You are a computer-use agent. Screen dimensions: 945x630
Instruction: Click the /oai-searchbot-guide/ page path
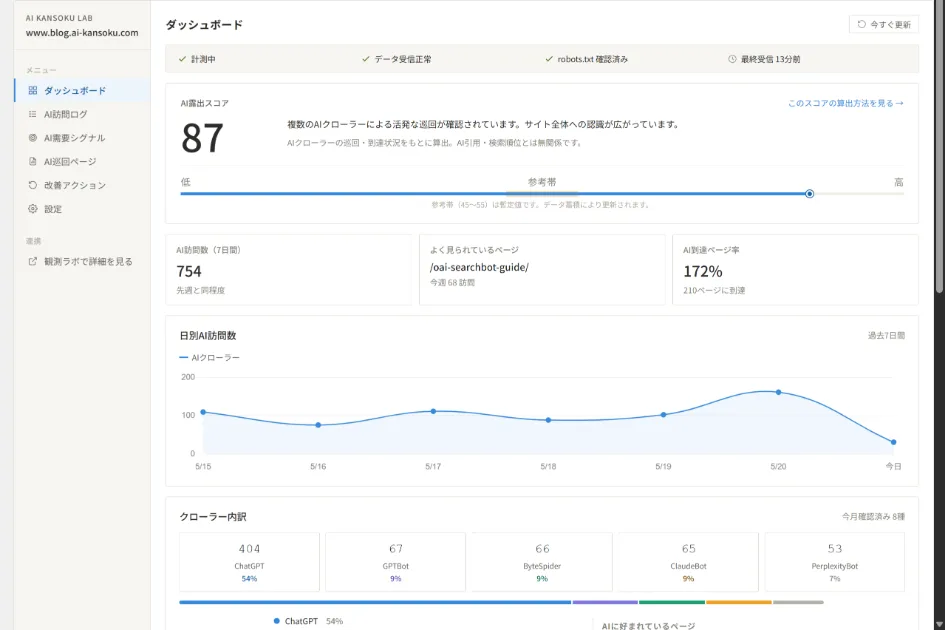pyautogui.click(x=479, y=267)
